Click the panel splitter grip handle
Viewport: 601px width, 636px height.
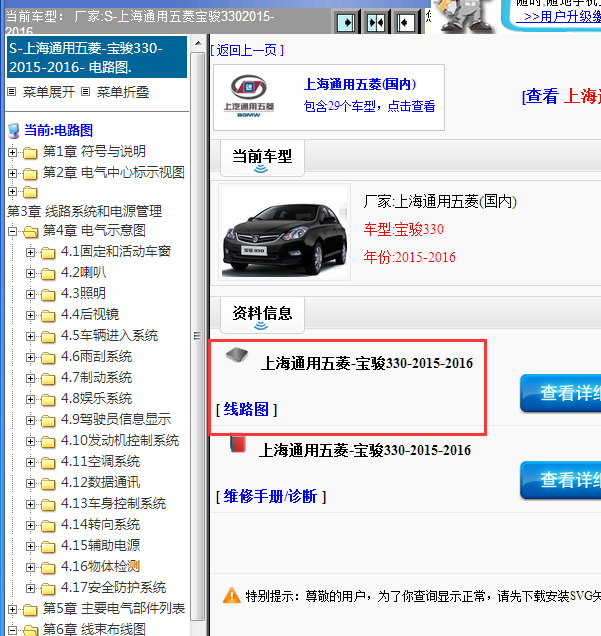[197, 336]
